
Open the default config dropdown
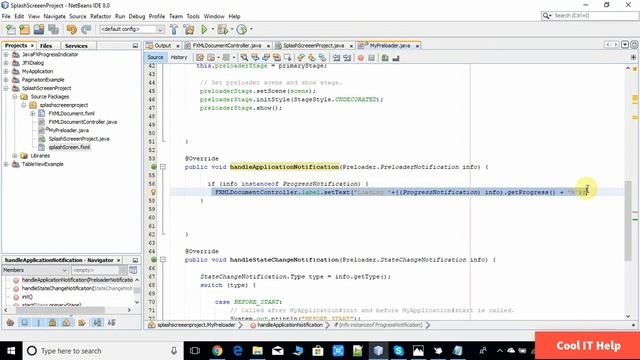pyautogui.click(x=160, y=29)
